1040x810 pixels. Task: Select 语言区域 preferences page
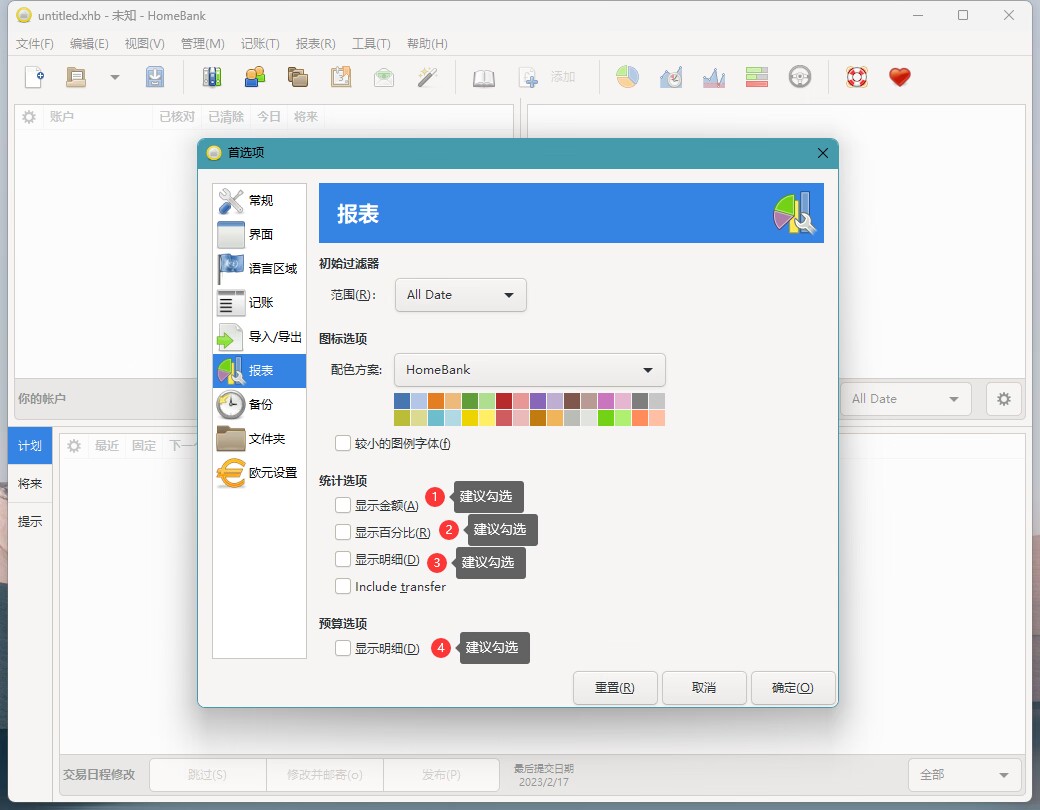[x=259, y=268]
